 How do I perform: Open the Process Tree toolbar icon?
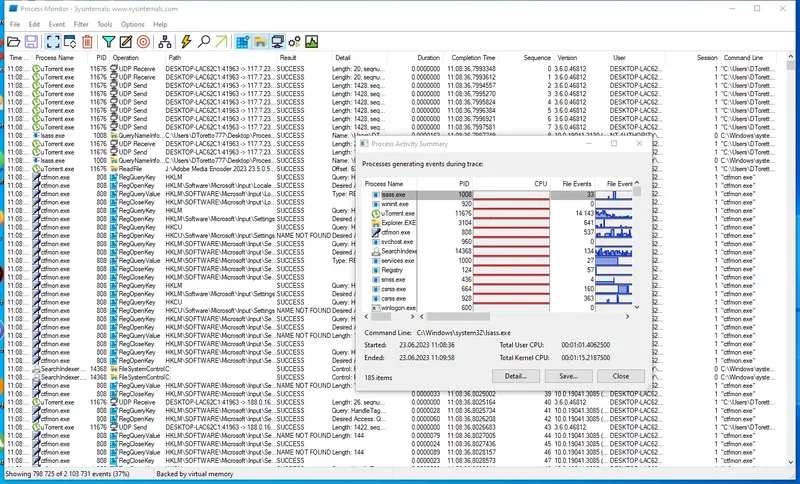166,41
